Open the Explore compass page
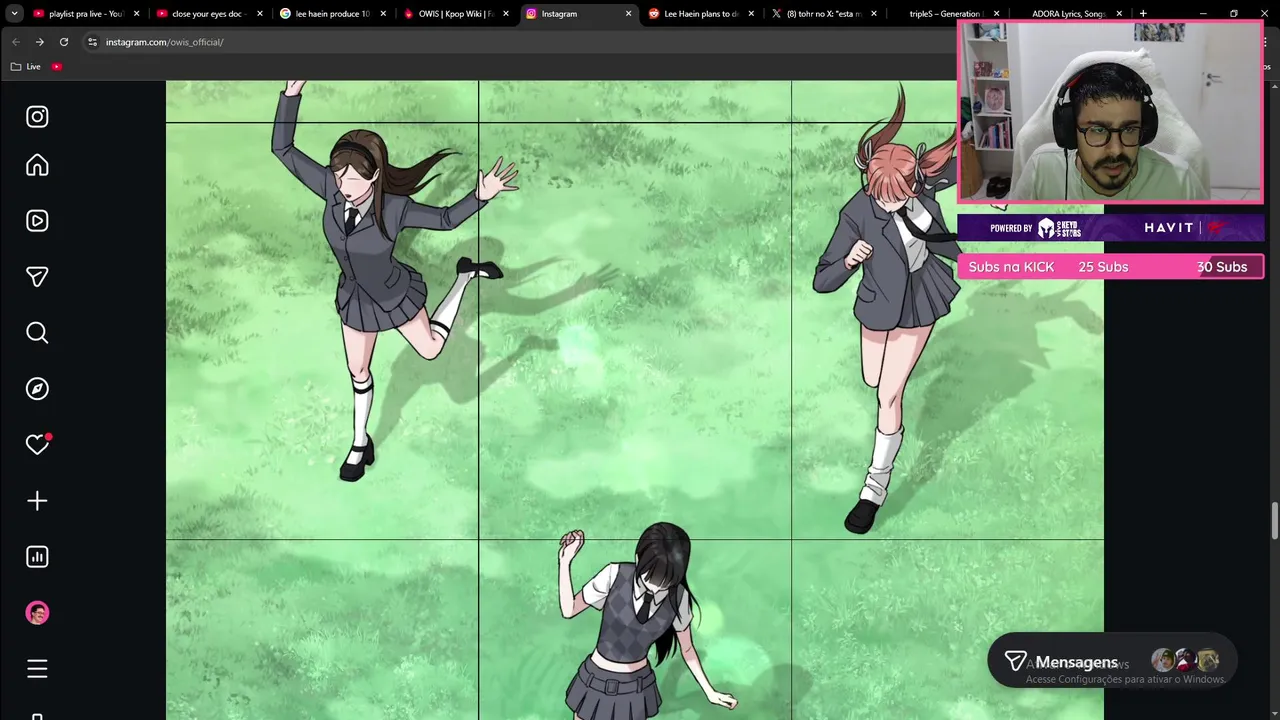 coord(37,389)
